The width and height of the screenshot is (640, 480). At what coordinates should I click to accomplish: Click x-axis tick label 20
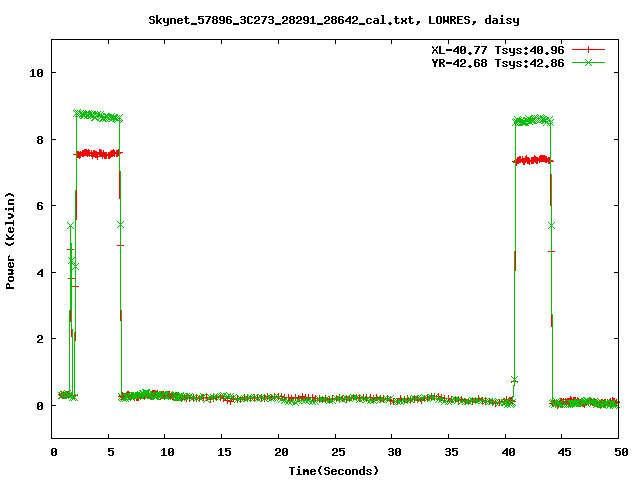[281, 452]
